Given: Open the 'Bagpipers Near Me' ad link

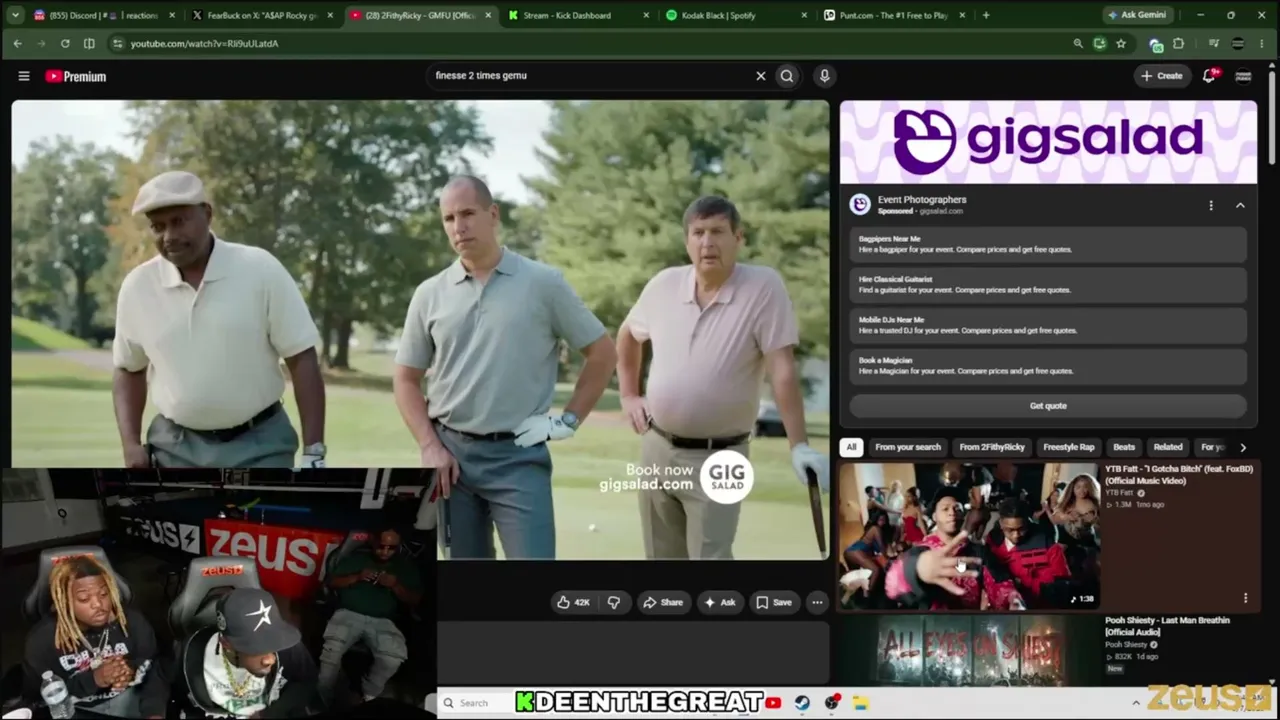Looking at the screenshot, I should click(1048, 244).
